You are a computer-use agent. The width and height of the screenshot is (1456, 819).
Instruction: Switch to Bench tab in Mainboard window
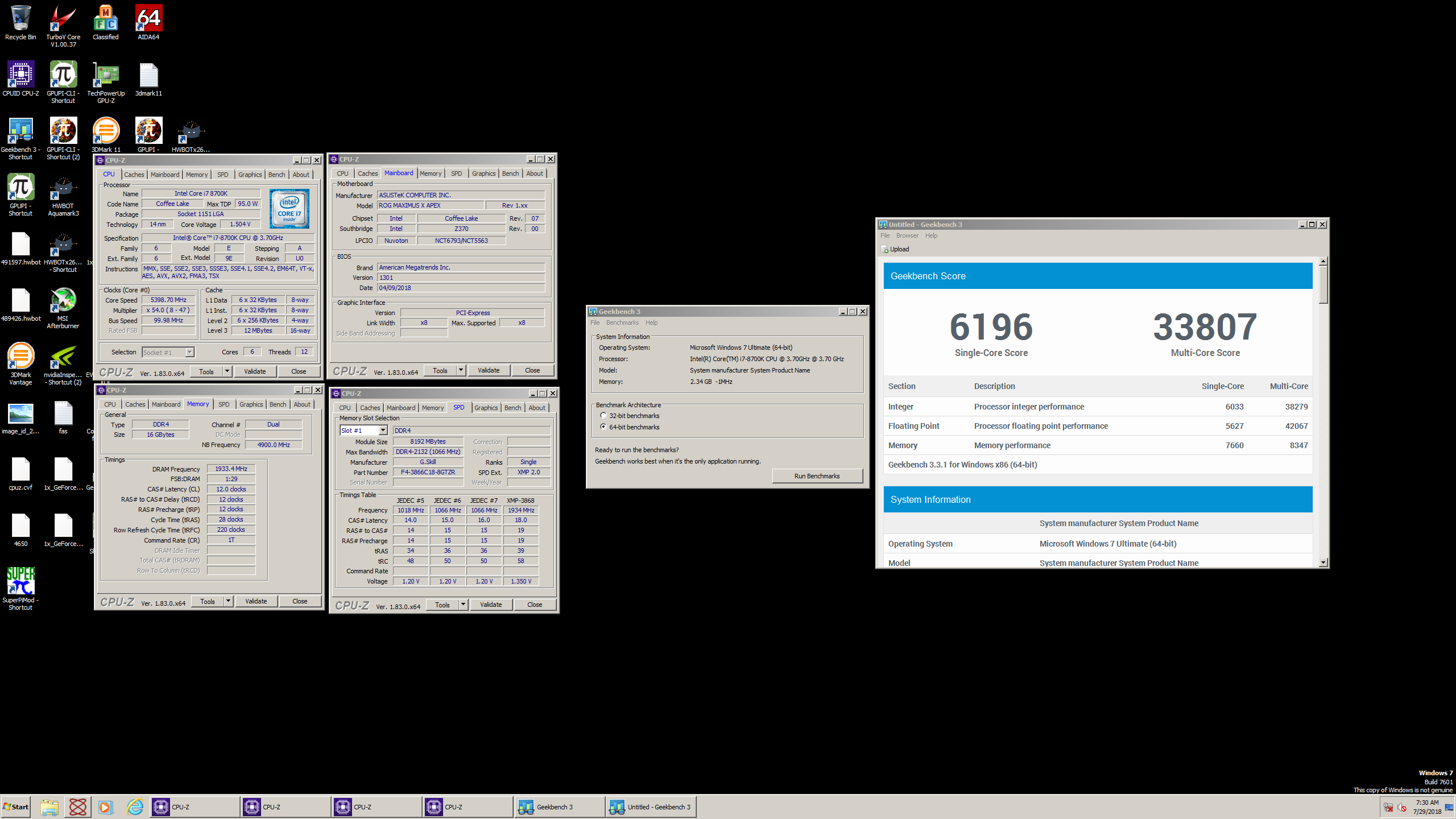[x=510, y=173]
